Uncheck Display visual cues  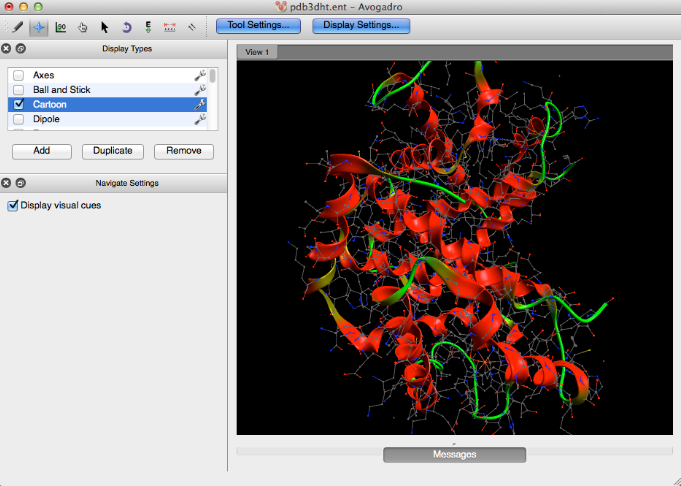[13, 205]
